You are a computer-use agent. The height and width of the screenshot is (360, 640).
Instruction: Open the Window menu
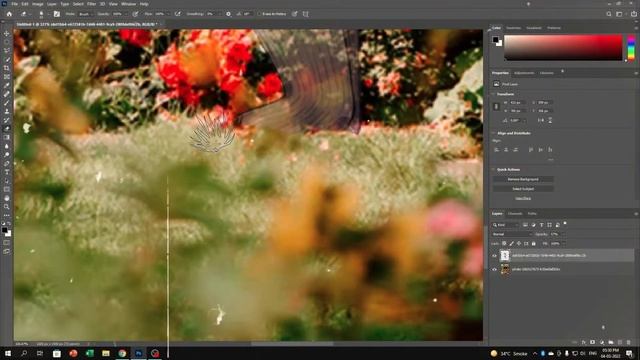pyautogui.click(x=128, y=4)
